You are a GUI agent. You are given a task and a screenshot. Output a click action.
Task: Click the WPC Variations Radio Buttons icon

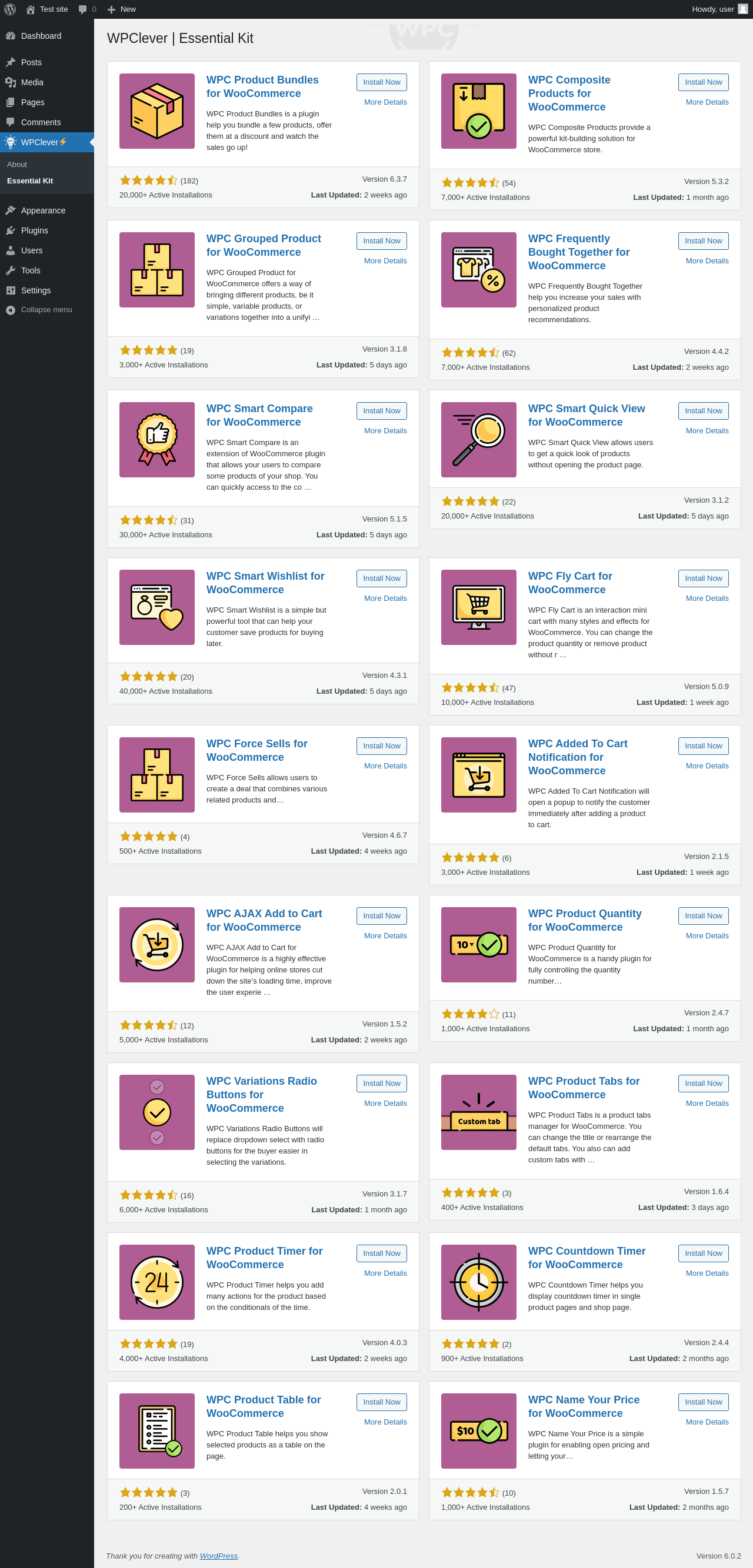click(x=157, y=1112)
